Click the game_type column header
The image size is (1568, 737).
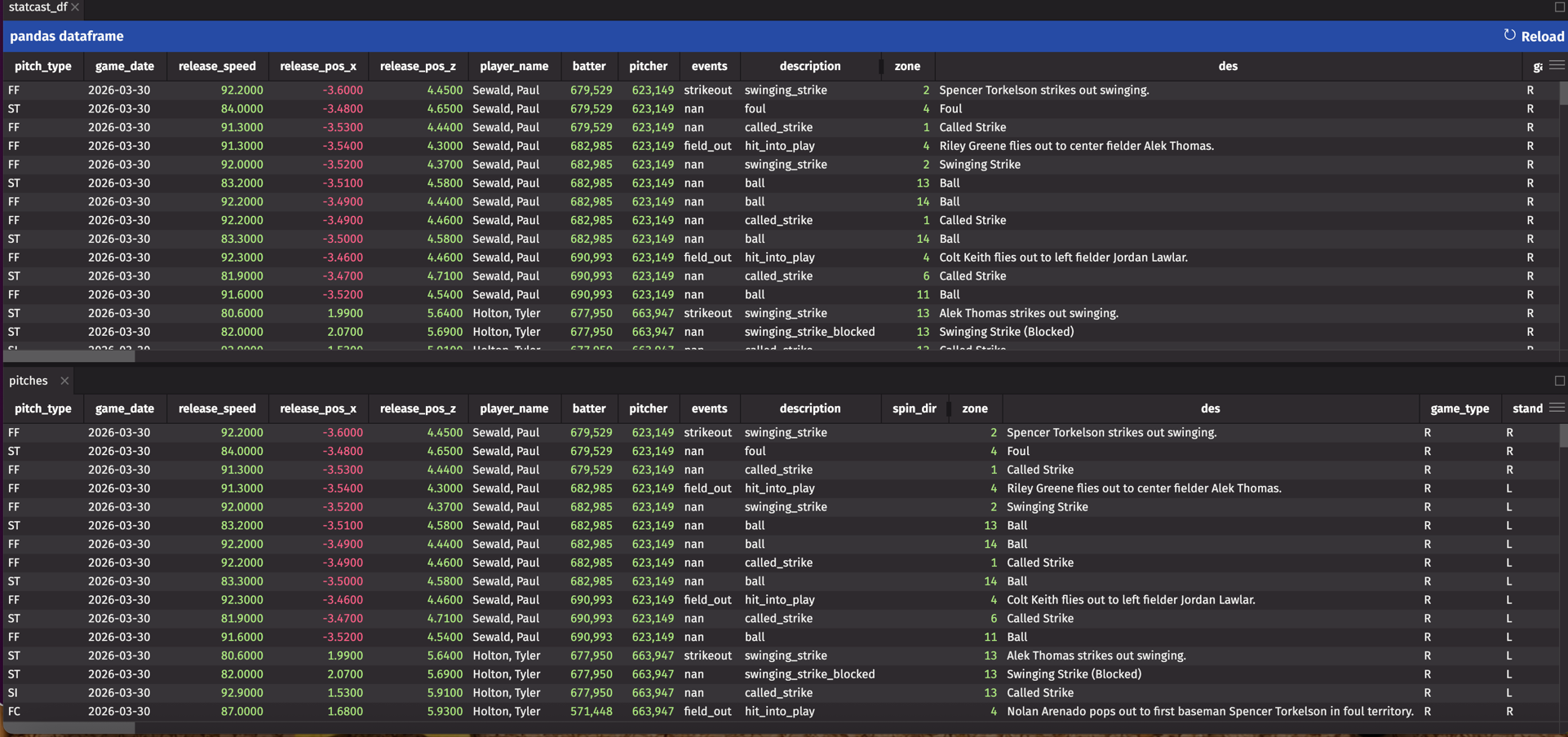pos(1459,408)
